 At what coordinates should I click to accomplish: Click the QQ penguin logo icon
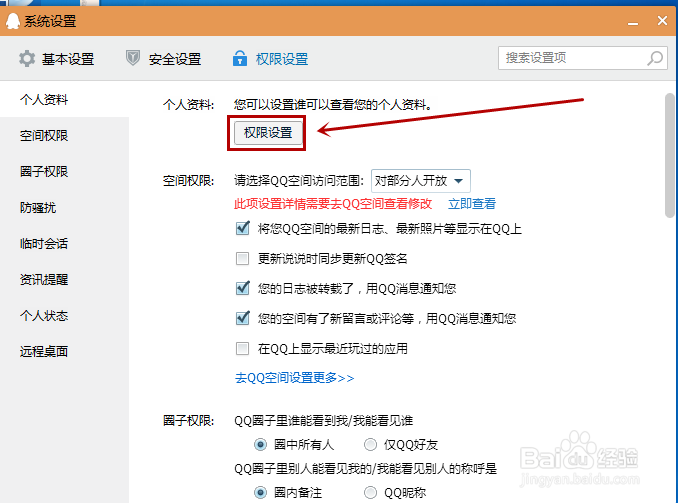click(13, 20)
